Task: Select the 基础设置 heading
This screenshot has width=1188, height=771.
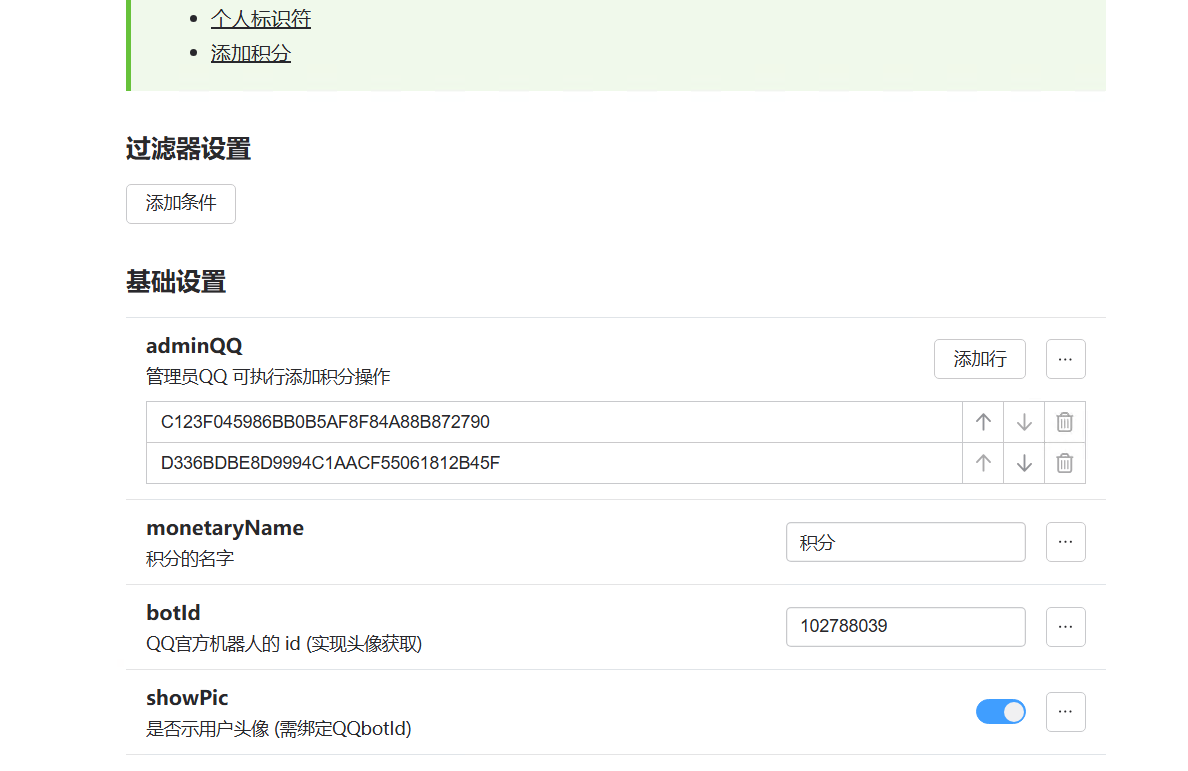Action: [176, 282]
